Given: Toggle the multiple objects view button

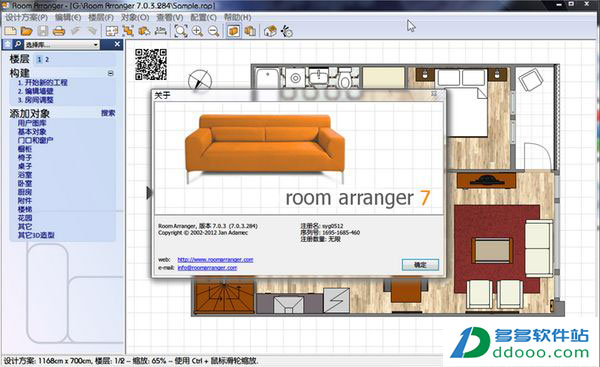Looking at the screenshot, I should point(250,31).
